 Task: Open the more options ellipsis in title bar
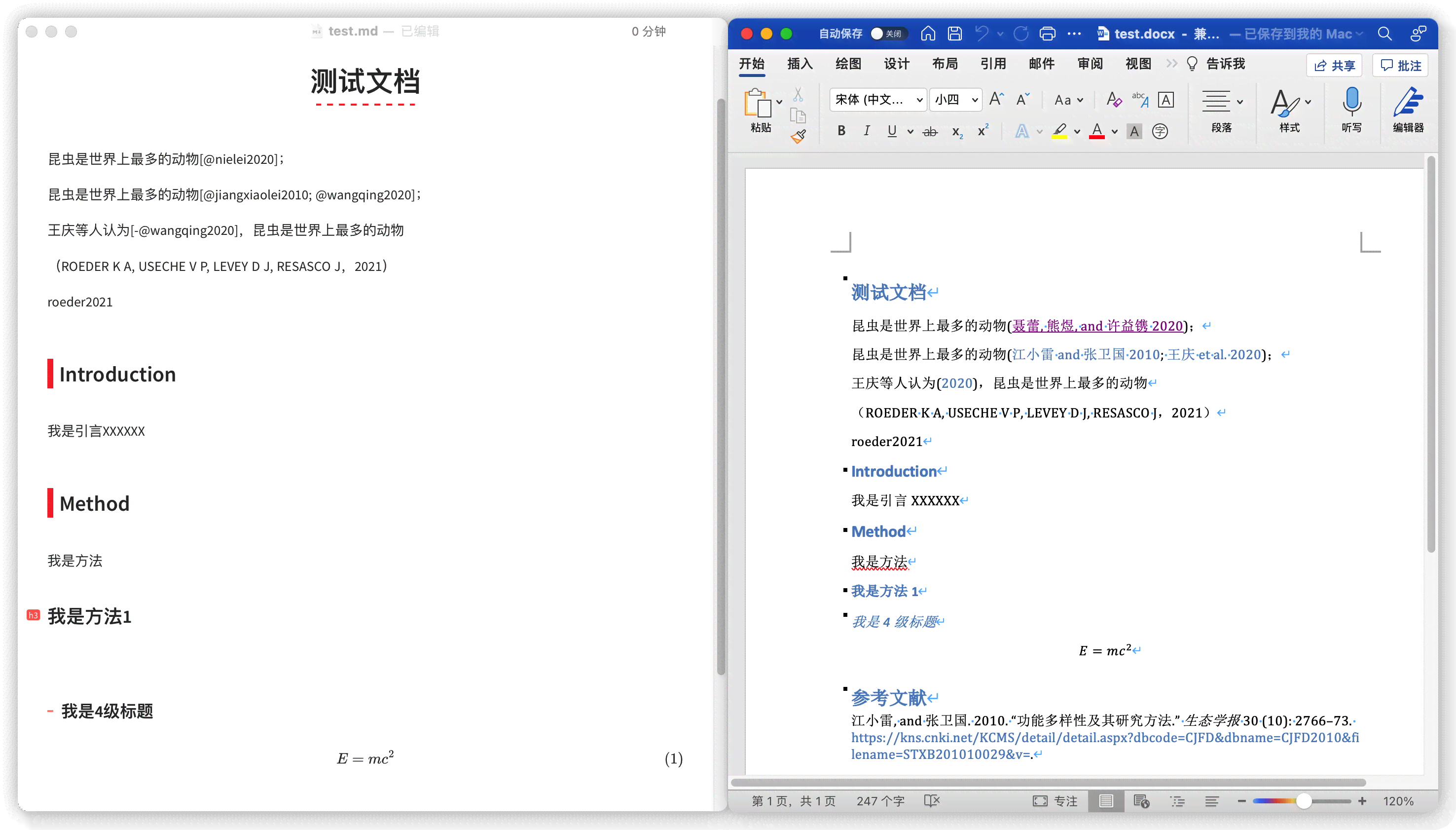[x=1074, y=34]
